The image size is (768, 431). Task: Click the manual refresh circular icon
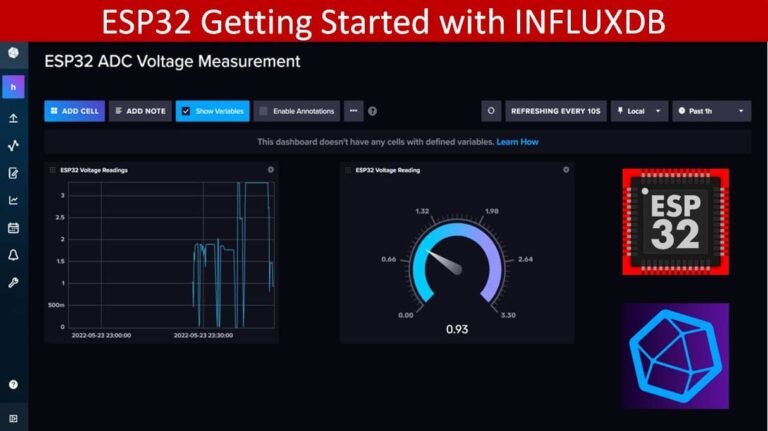pos(491,111)
